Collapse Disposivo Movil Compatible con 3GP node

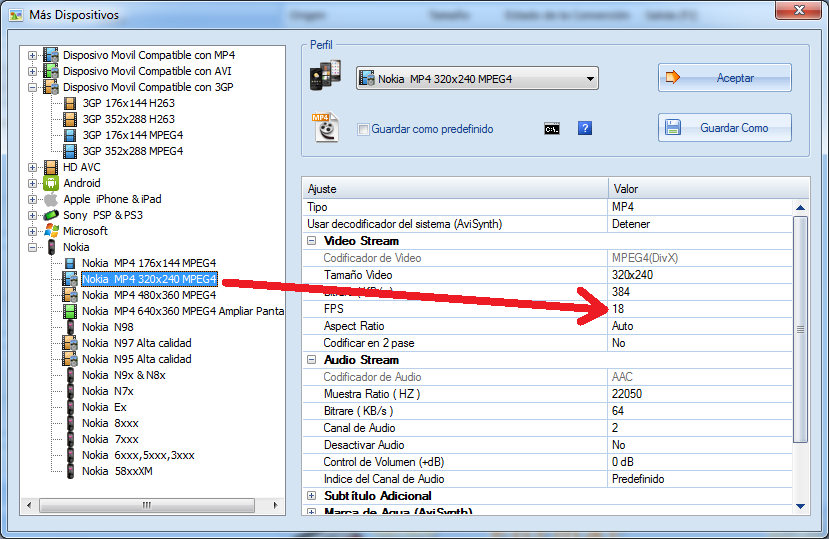point(32,87)
